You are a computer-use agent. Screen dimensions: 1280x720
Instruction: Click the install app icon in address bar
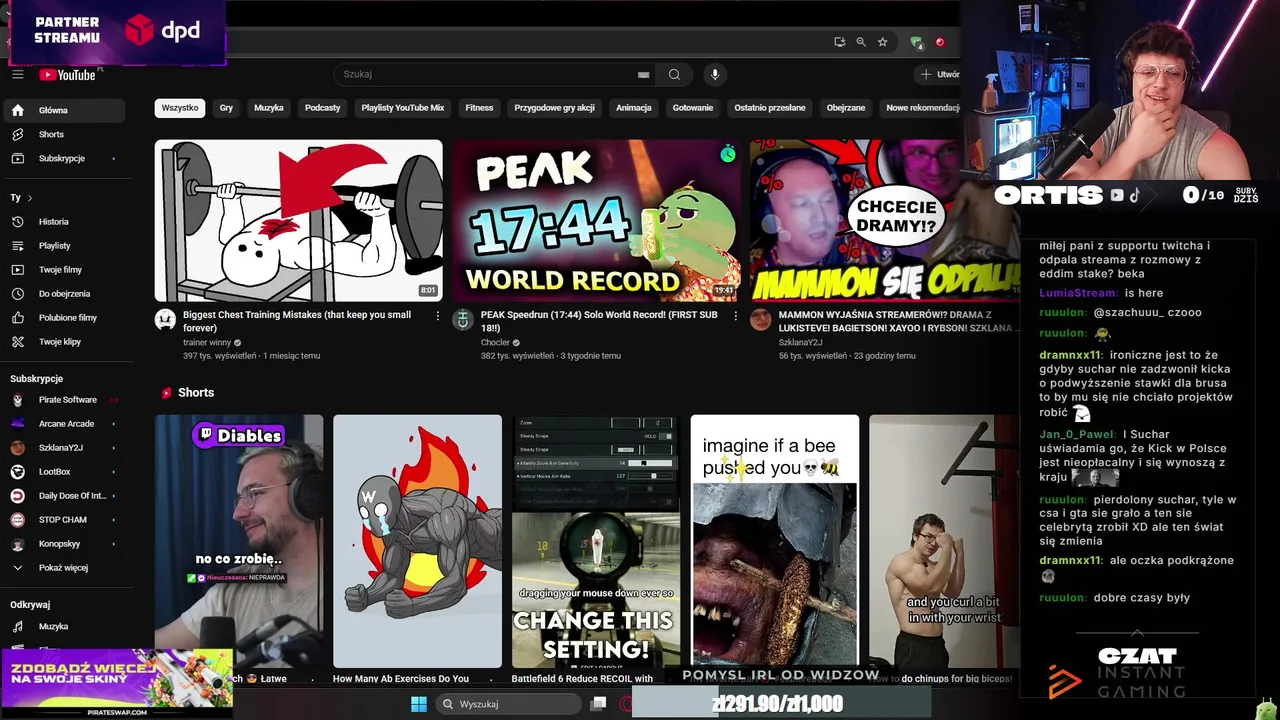pyautogui.click(x=839, y=42)
